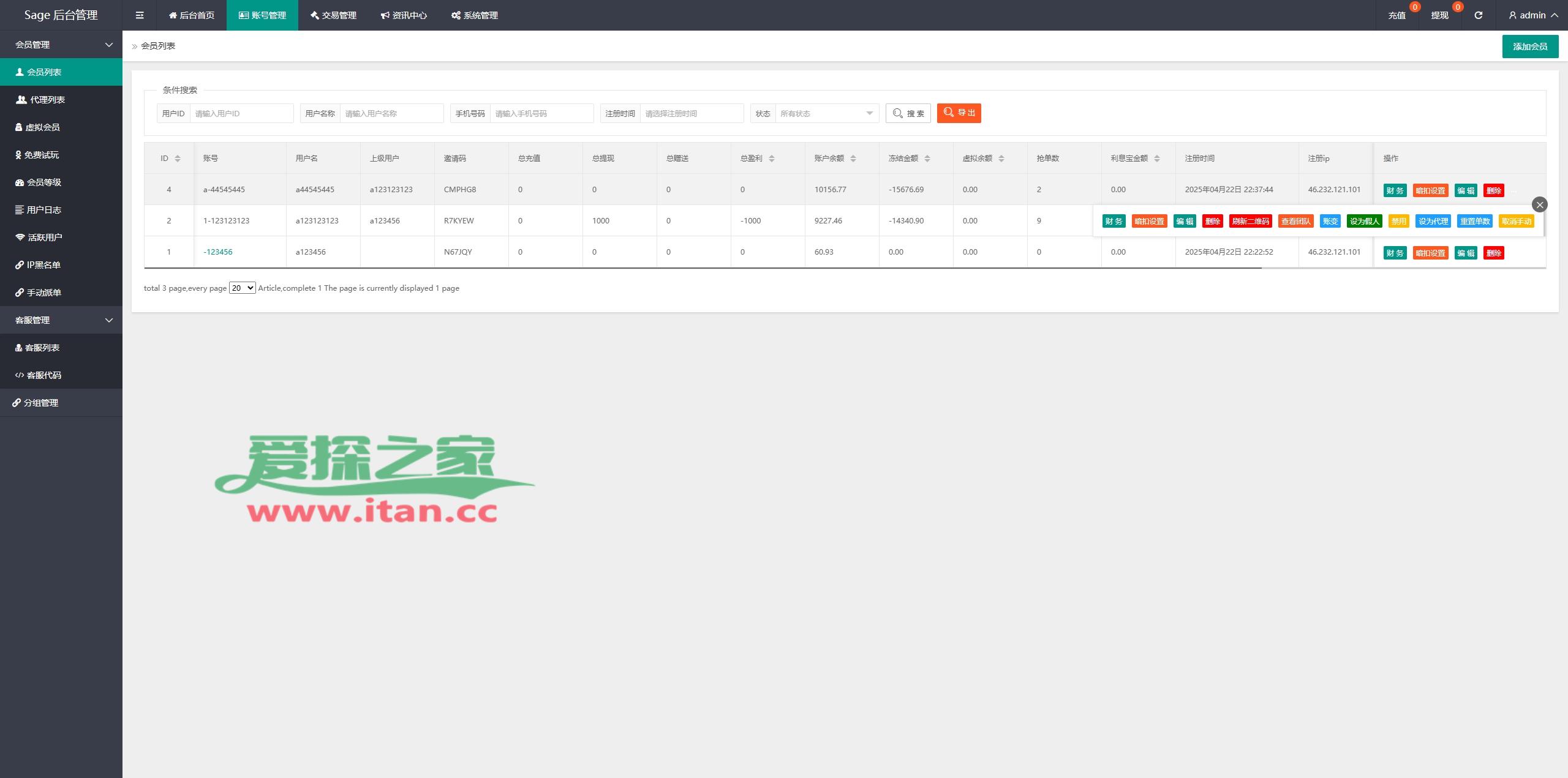Sort table by ID column arrows
Image resolution: width=1568 pixels, height=778 pixels.
(x=178, y=159)
